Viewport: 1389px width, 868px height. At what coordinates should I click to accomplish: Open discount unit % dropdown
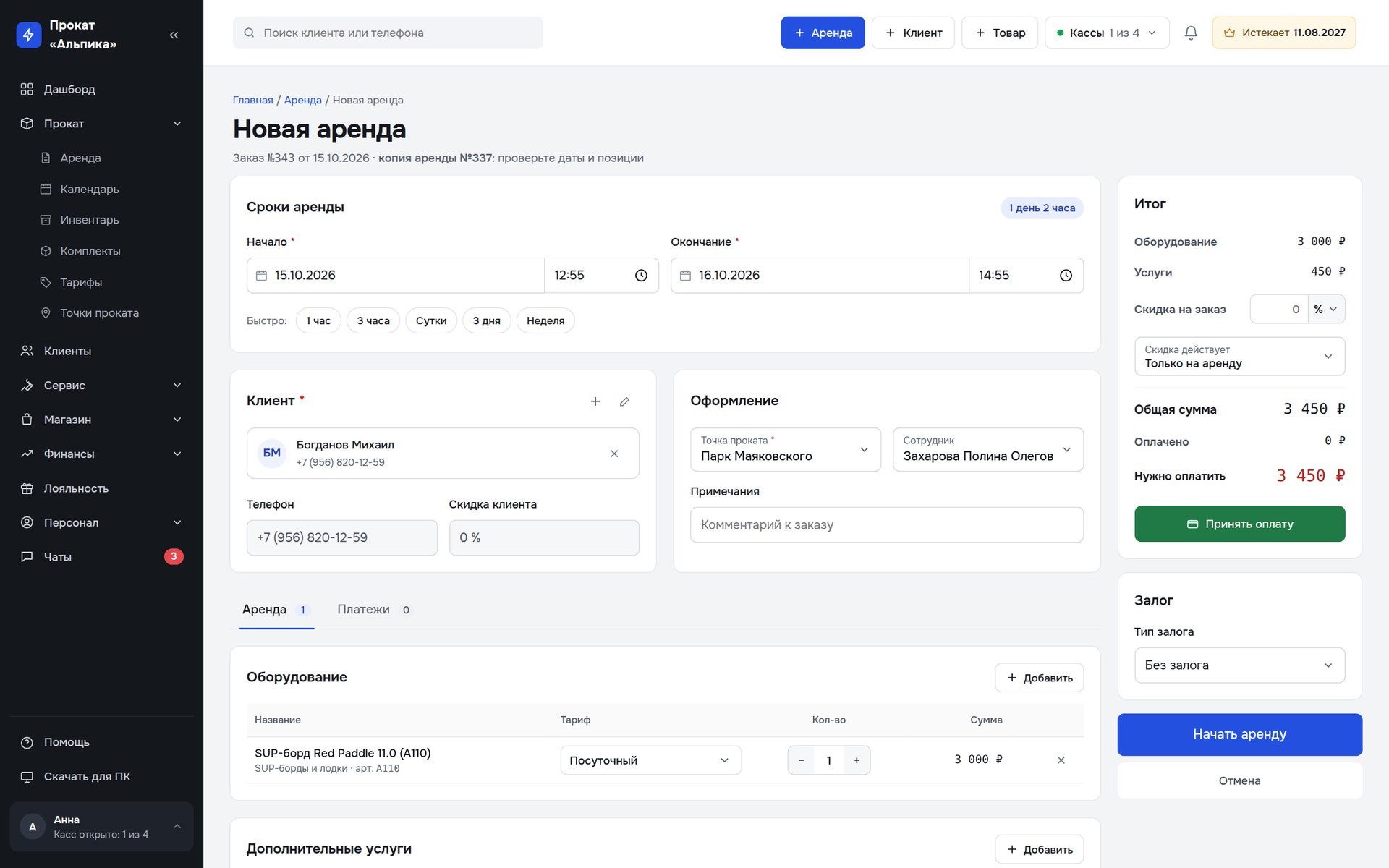(x=1326, y=310)
